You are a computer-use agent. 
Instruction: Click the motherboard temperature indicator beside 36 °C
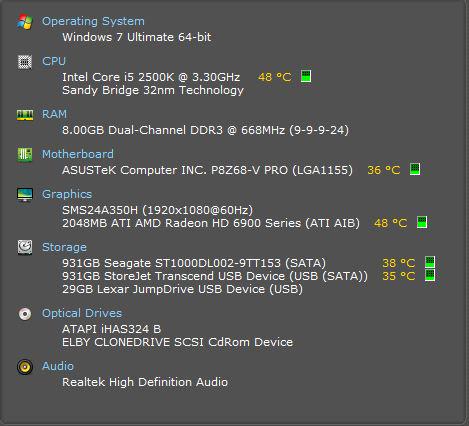(x=415, y=169)
